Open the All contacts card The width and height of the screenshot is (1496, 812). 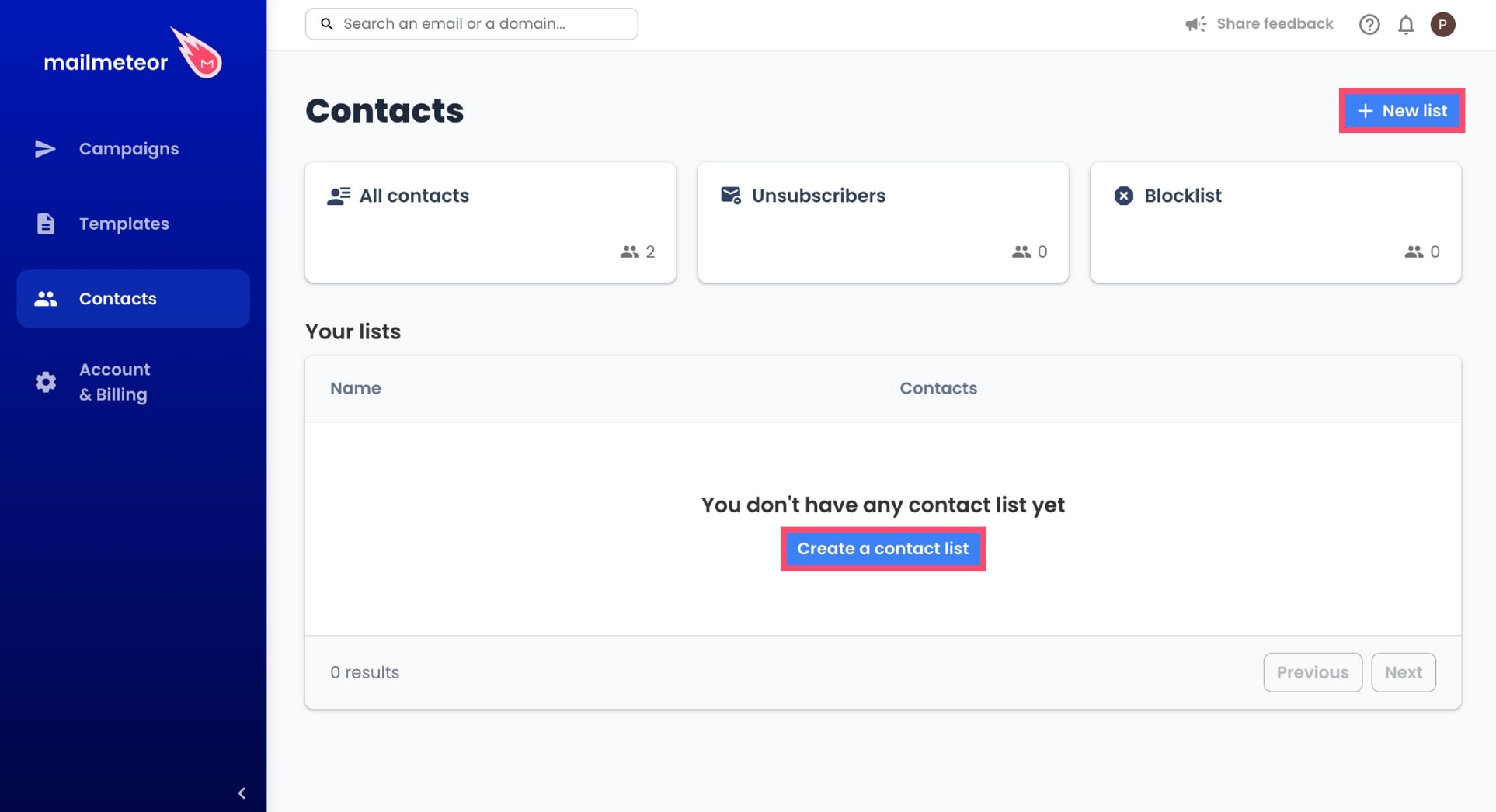point(490,223)
